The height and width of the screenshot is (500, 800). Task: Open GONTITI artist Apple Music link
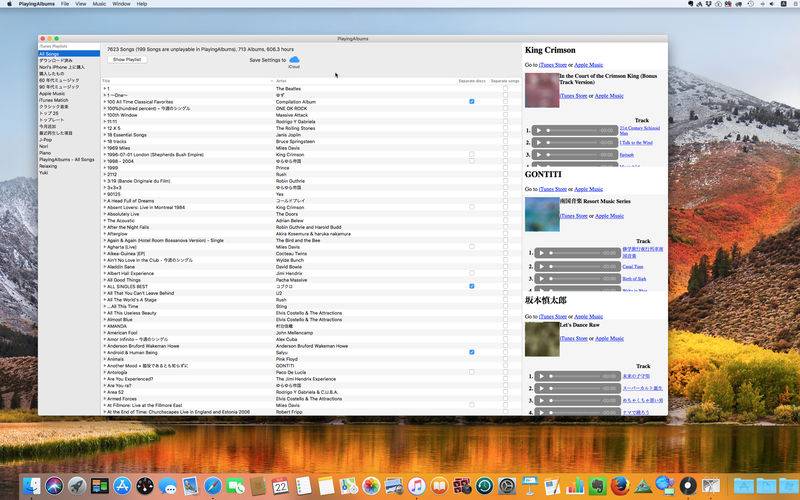pos(588,189)
